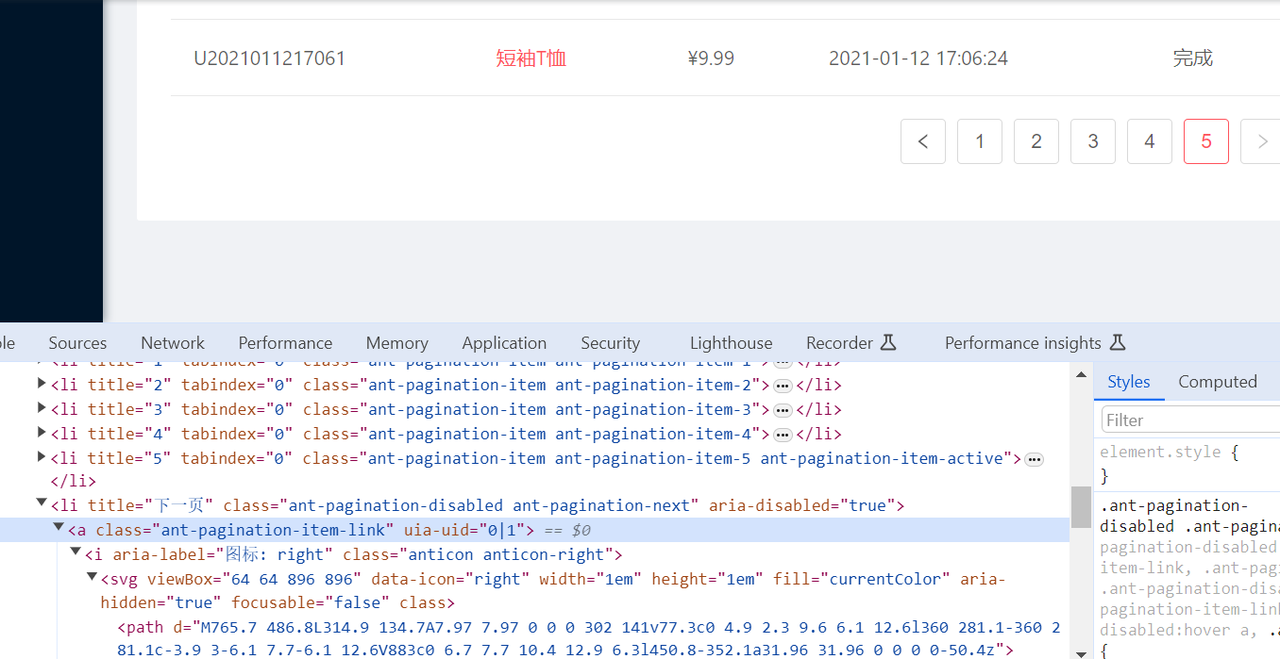Open pagination page 4
Screen dimensions: 1280x659
click(1150, 141)
